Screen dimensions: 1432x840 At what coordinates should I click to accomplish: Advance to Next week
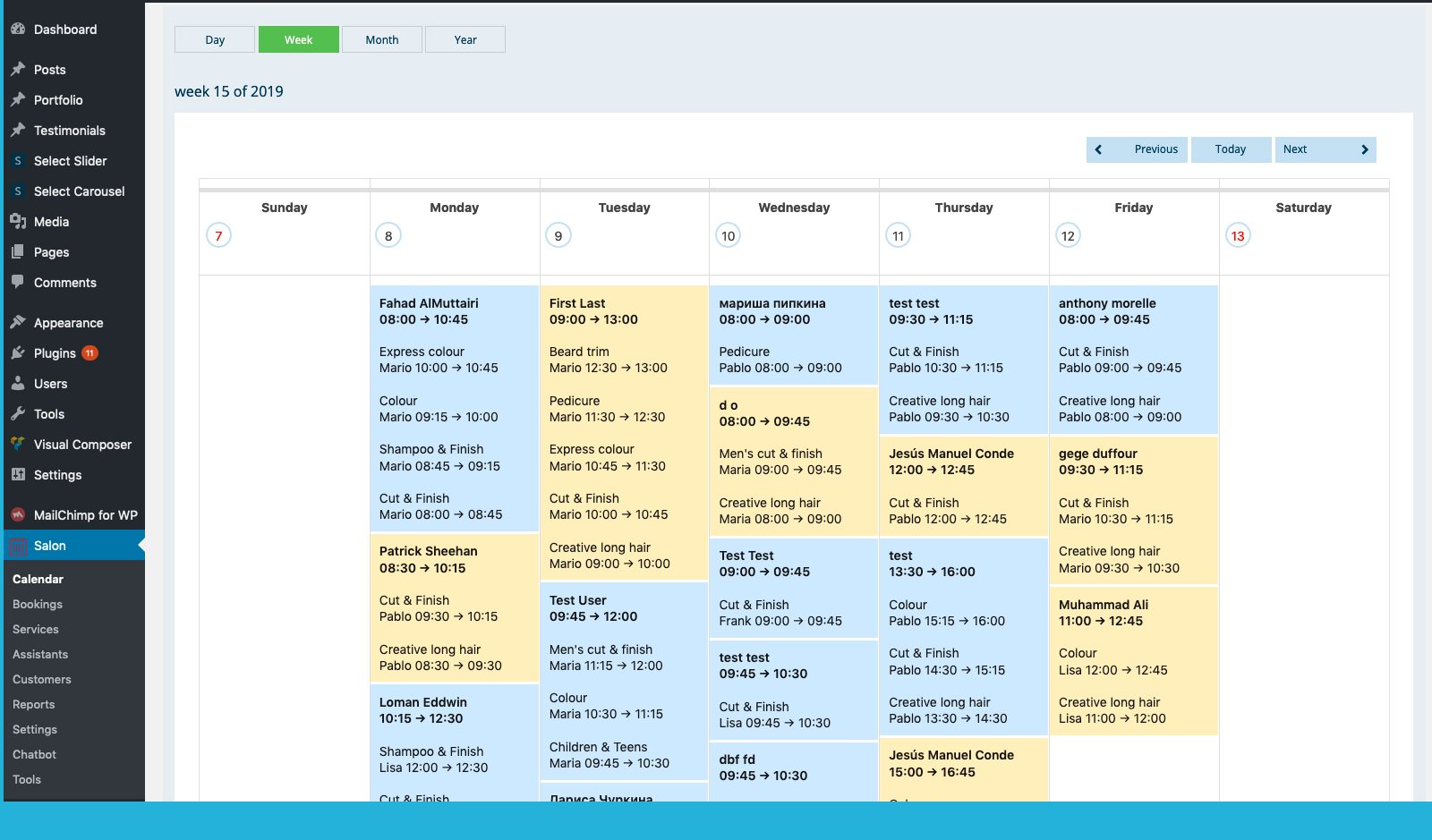click(1325, 149)
